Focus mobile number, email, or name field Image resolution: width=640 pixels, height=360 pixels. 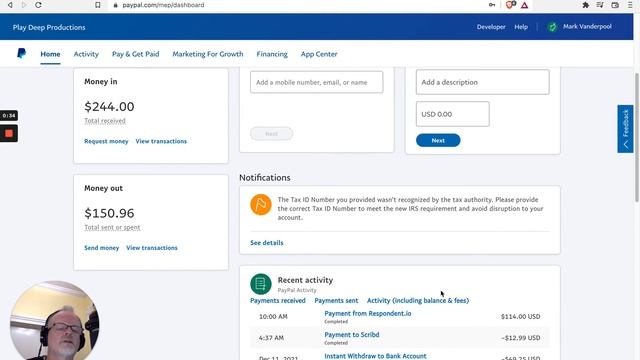[x=317, y=82]
